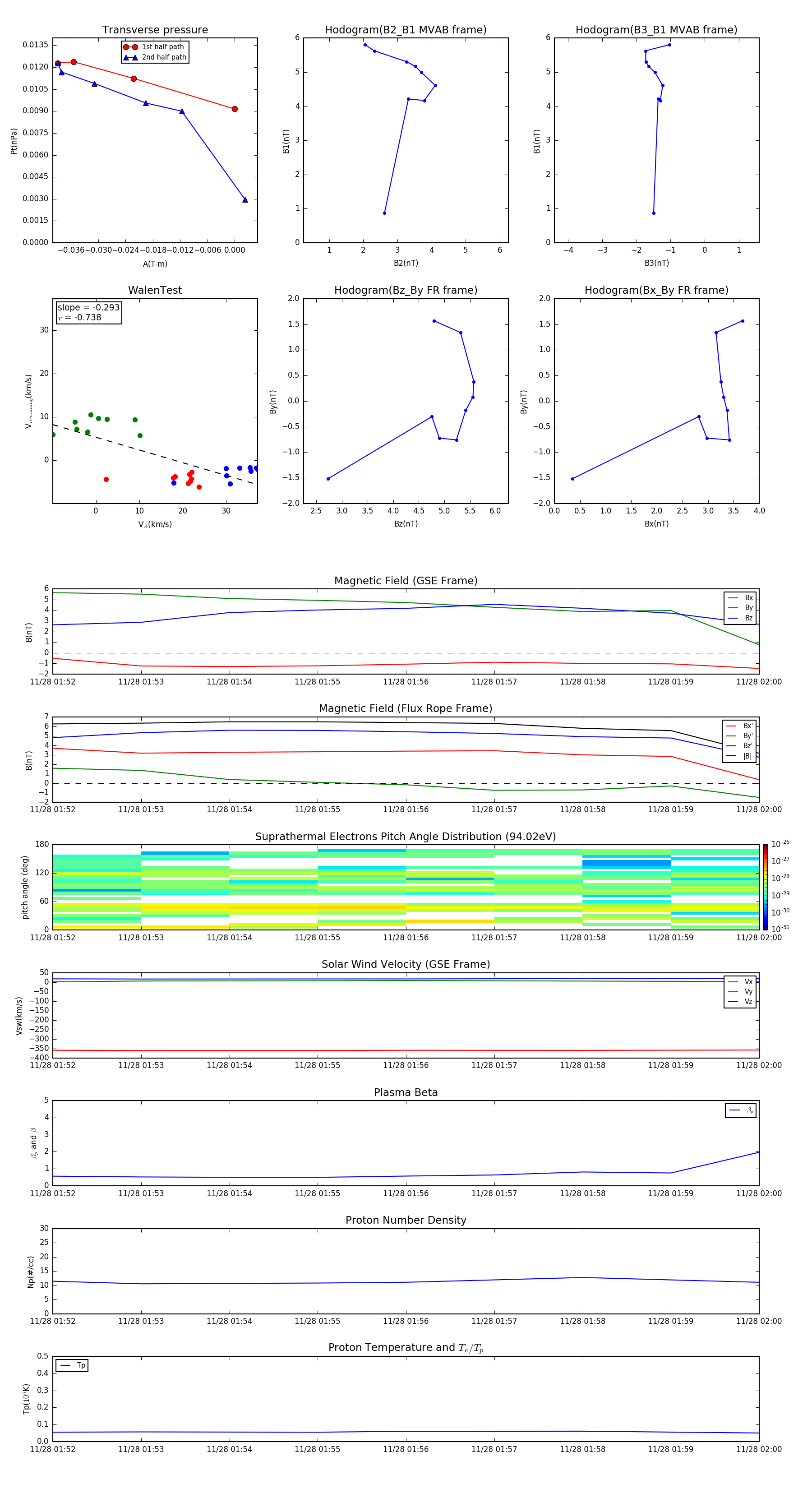This screenshot has height=1489, width=812.
Task: Click the "Hodogram(Bz_By FR frame)" title
Action: tap(406, 290)
